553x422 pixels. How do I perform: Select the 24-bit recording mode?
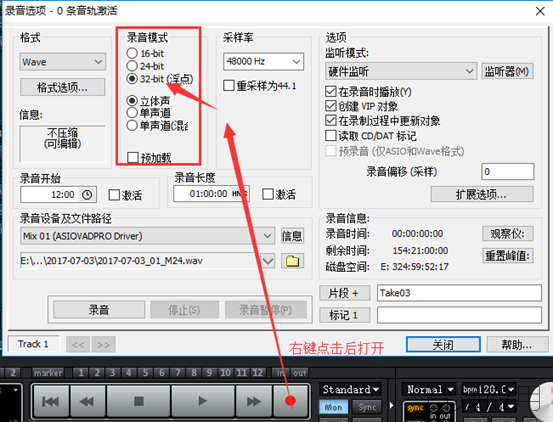click(x=132, y=66)
